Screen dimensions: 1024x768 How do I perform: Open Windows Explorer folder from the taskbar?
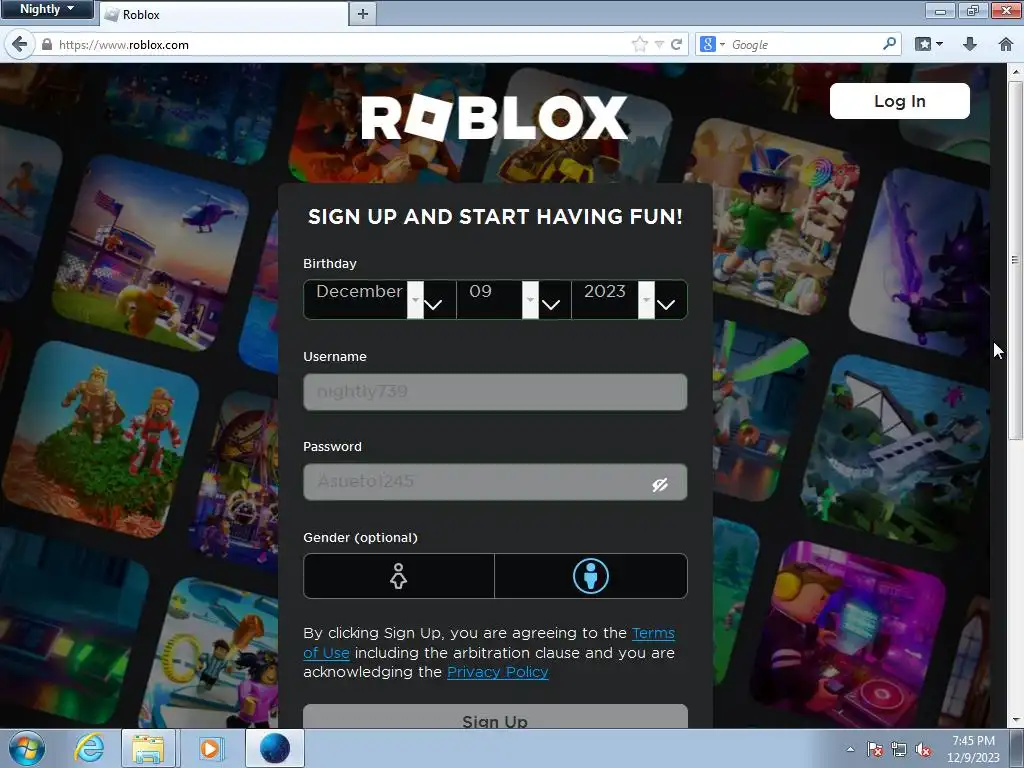(x=148, y=748)
